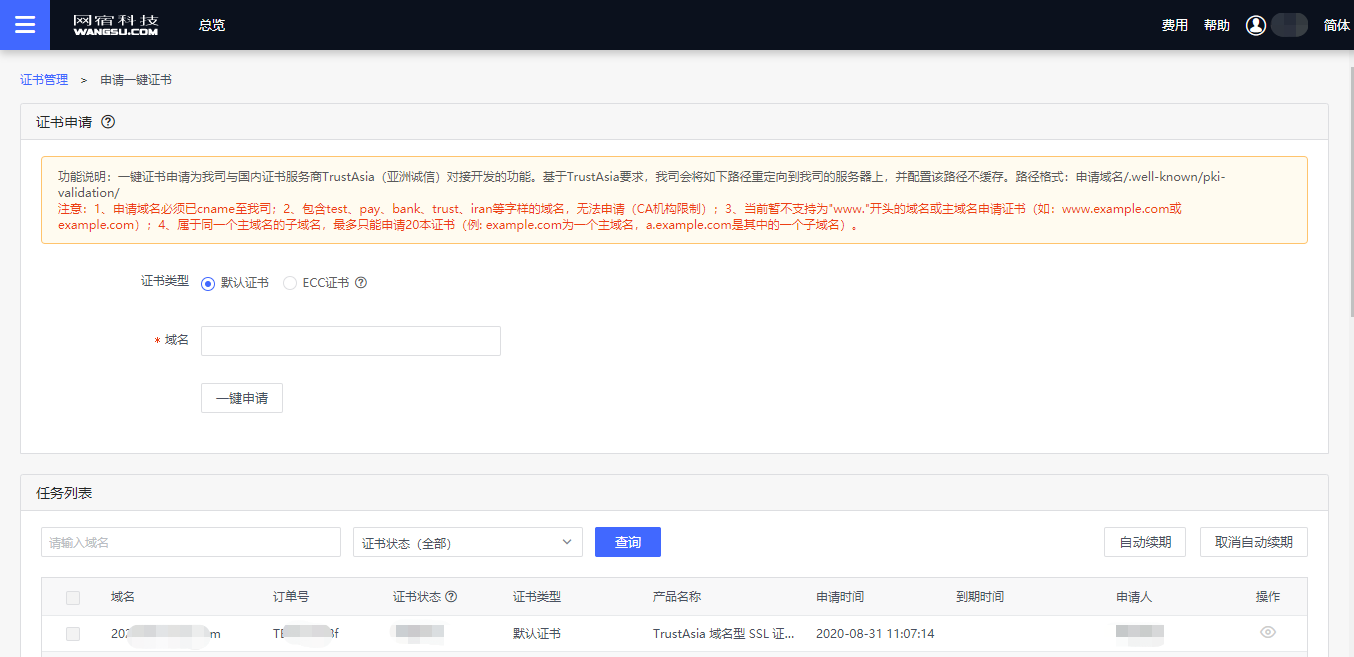The width and height of the screenshot is (1354, 657).
Task: Switch language via 简体
Action: [1337, 25]
